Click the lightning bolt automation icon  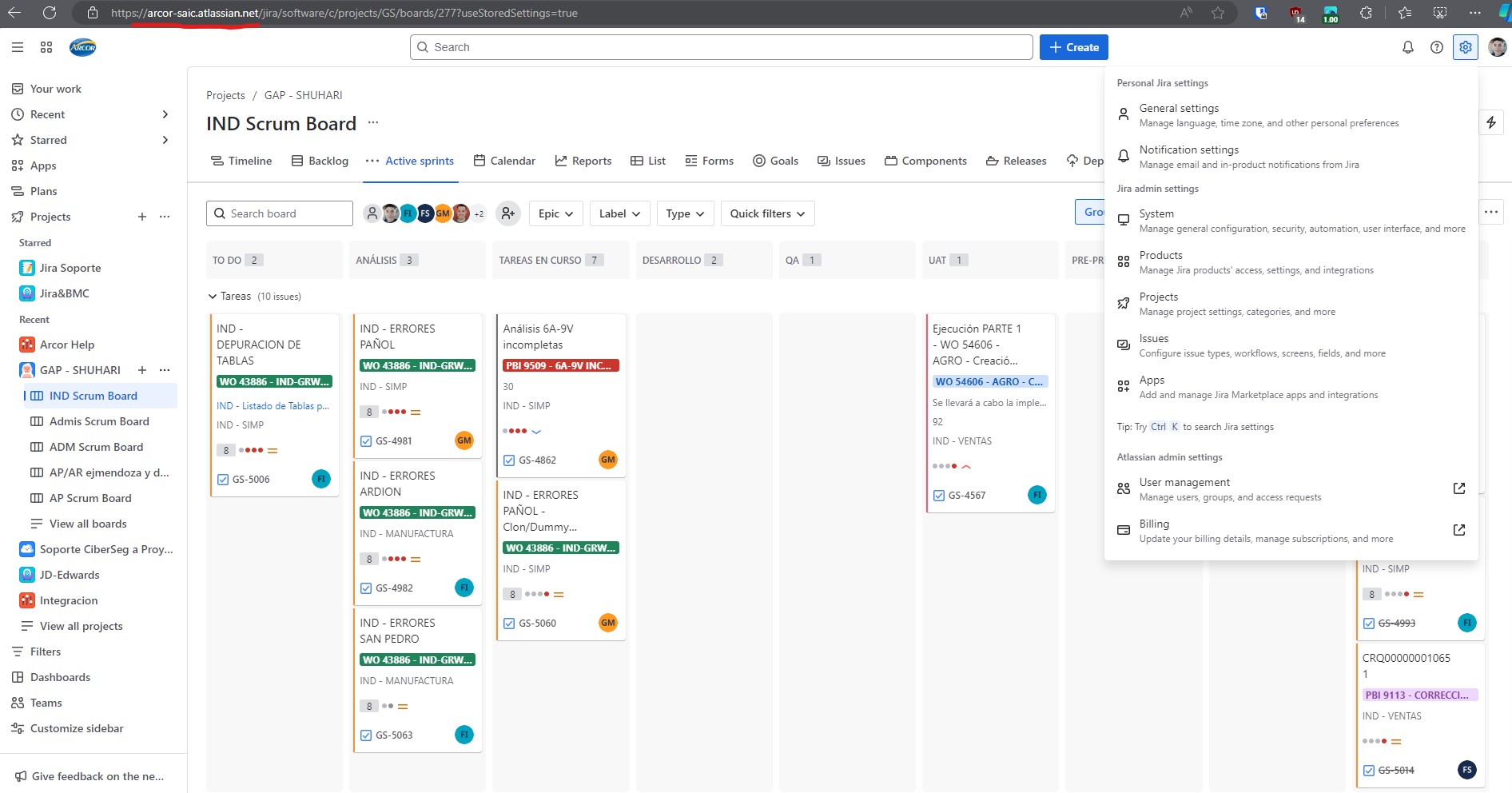[1490, 122]
